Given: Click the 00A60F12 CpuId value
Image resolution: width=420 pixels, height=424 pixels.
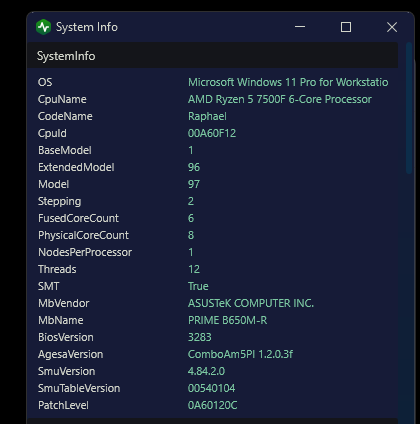Looking at the screenshot, I should click(212, 133).
